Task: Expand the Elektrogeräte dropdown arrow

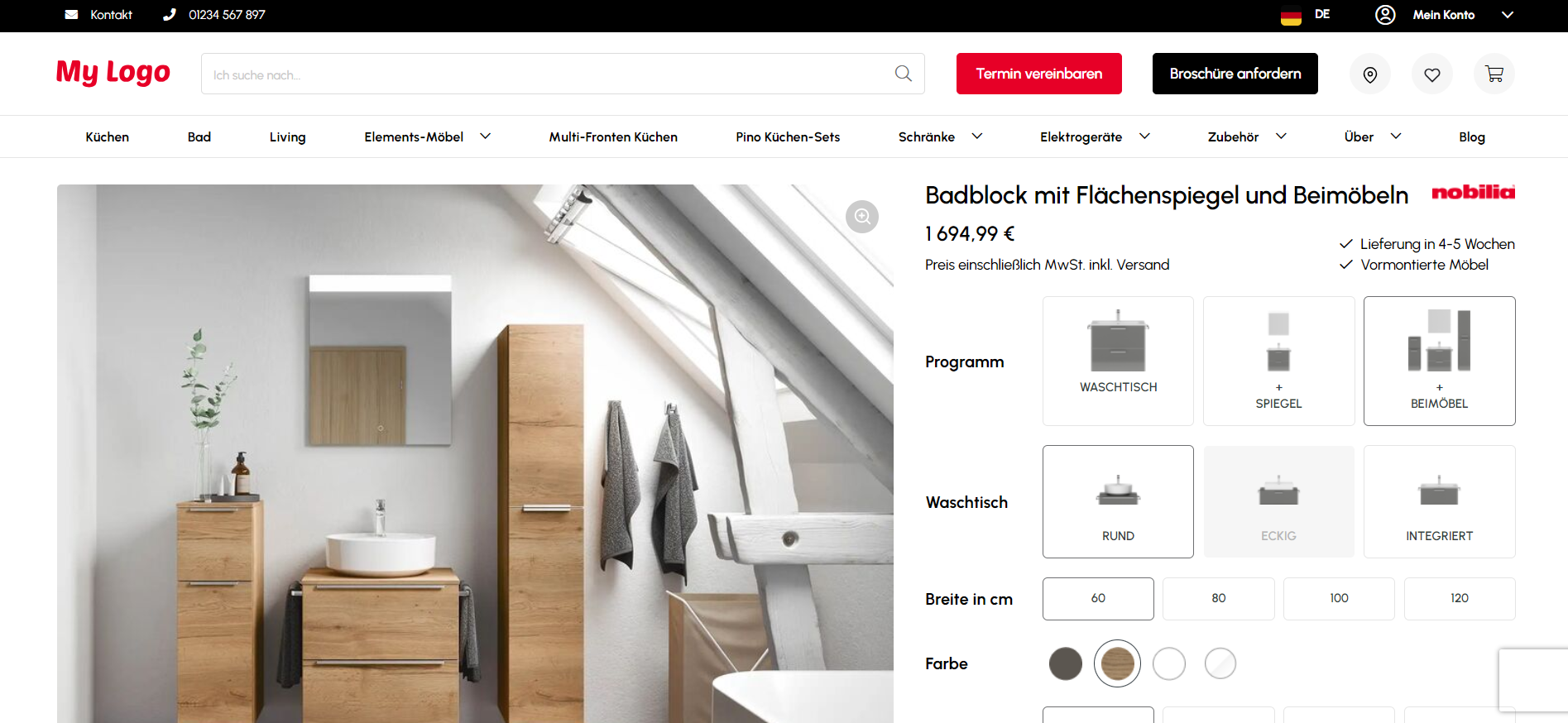Action: pyautogui.click(x=1144, y=136)
